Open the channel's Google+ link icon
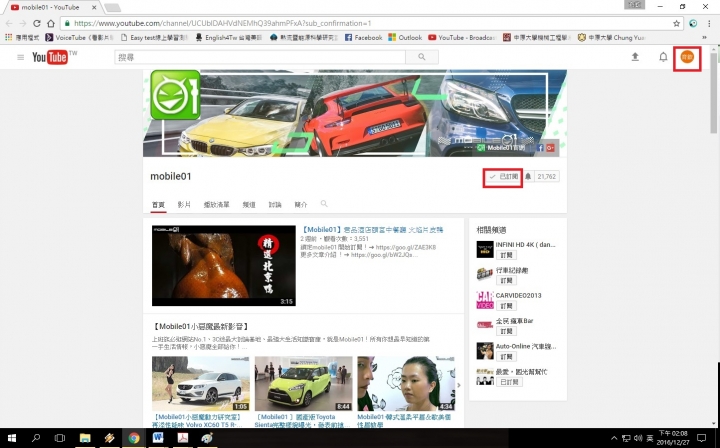The height and width of the screenshot is (448, 720). coord(550,148)
